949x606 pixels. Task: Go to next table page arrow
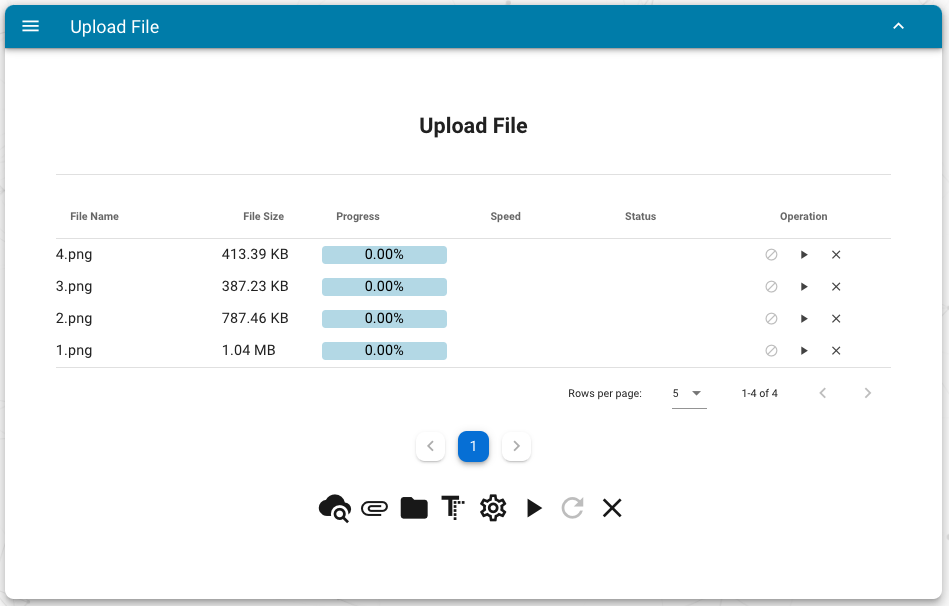[867, 394]
